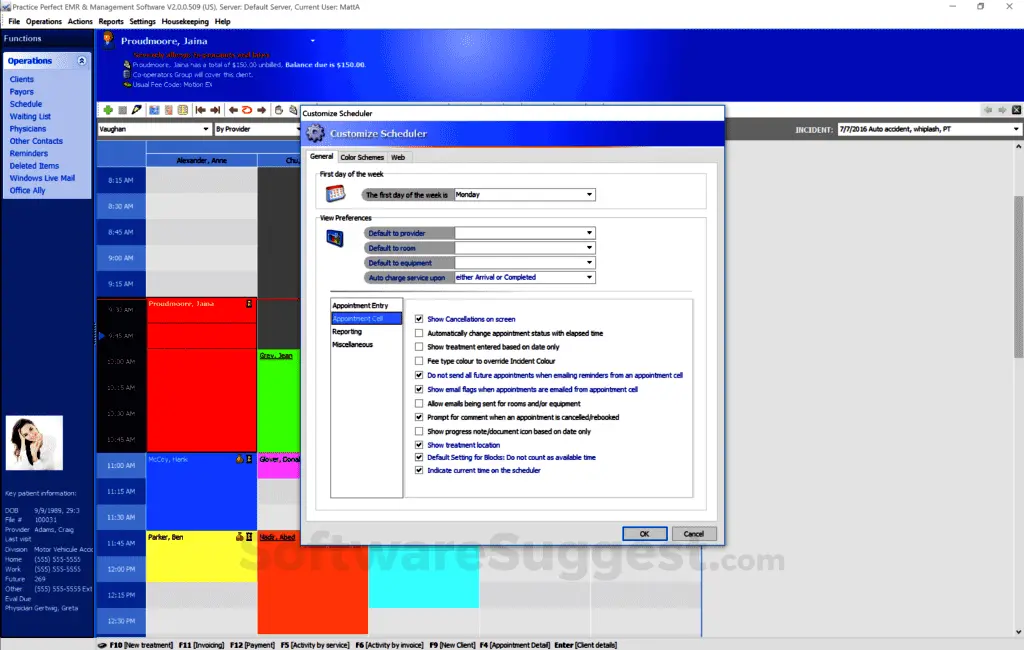This screenshot has height=650, width=1024.
Task: Open Waiting List in Operations sidebar
Action: (30, 116)
